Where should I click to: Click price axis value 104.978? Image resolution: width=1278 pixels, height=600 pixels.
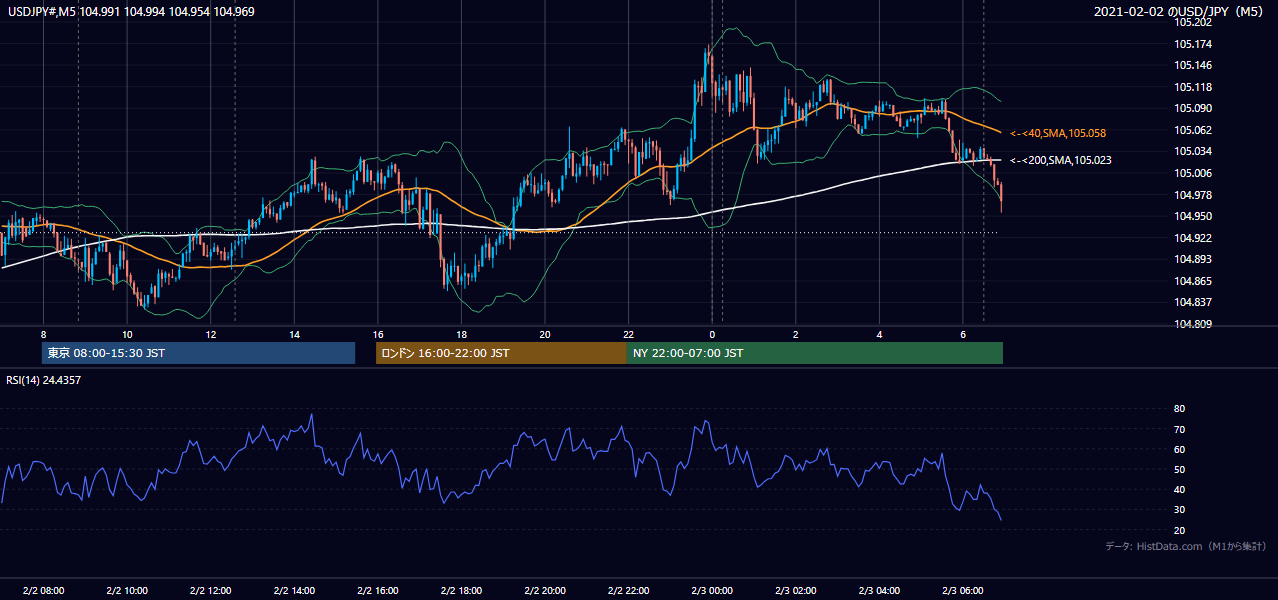(1194, 195)
